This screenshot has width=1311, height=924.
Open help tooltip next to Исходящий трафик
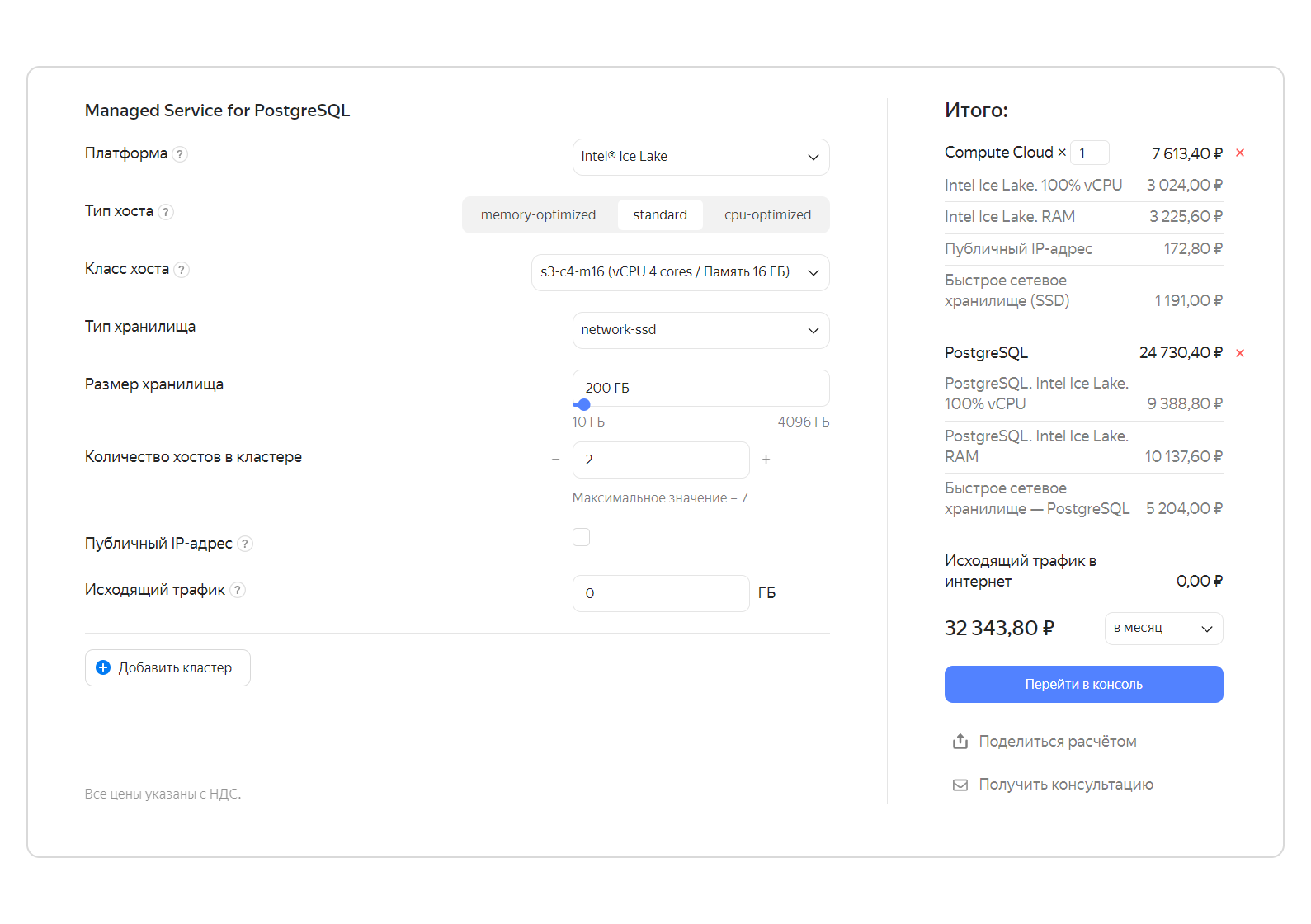point(238,590)
